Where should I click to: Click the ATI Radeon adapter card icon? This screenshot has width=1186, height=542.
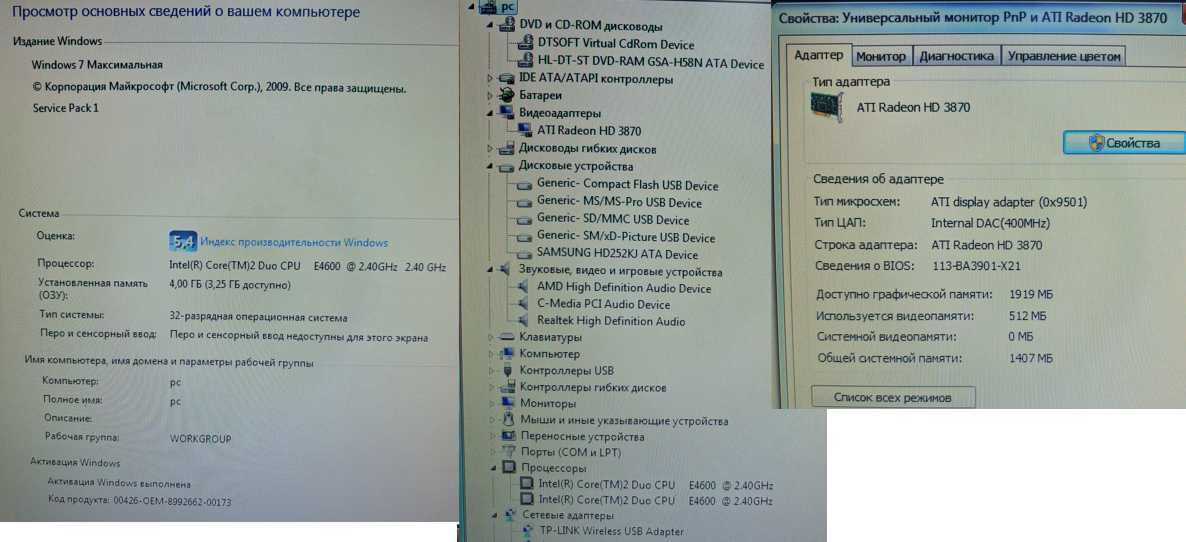(x=827, y=107)
